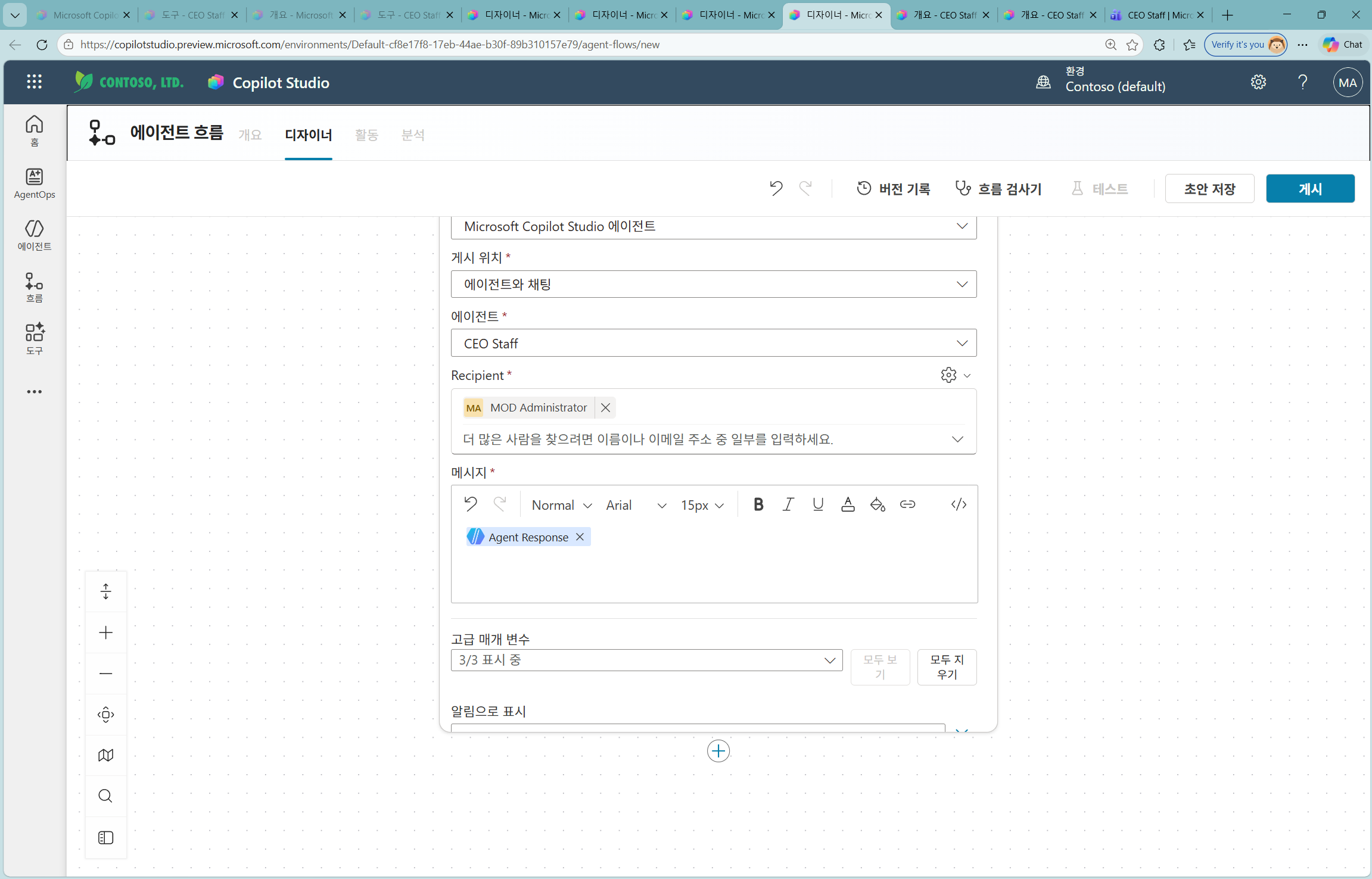The height and width of the screenshot is (879, 1372).
Task: Insert a link in the message
Action: pyautogui.click(x=907, y=504)
